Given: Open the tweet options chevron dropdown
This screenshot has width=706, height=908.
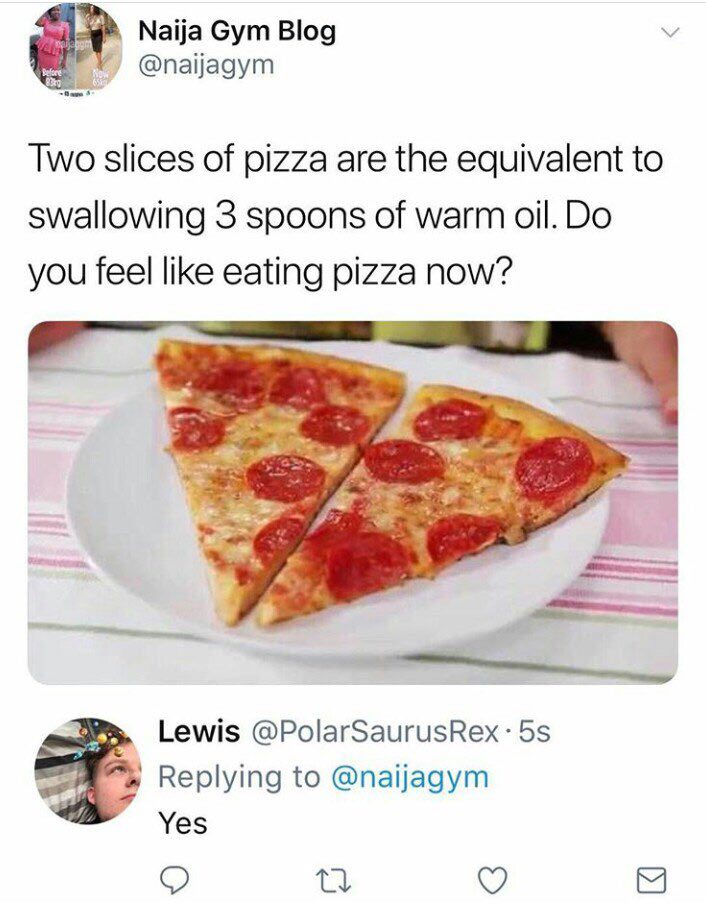Looking at the screenshot, I should (670, 32).
